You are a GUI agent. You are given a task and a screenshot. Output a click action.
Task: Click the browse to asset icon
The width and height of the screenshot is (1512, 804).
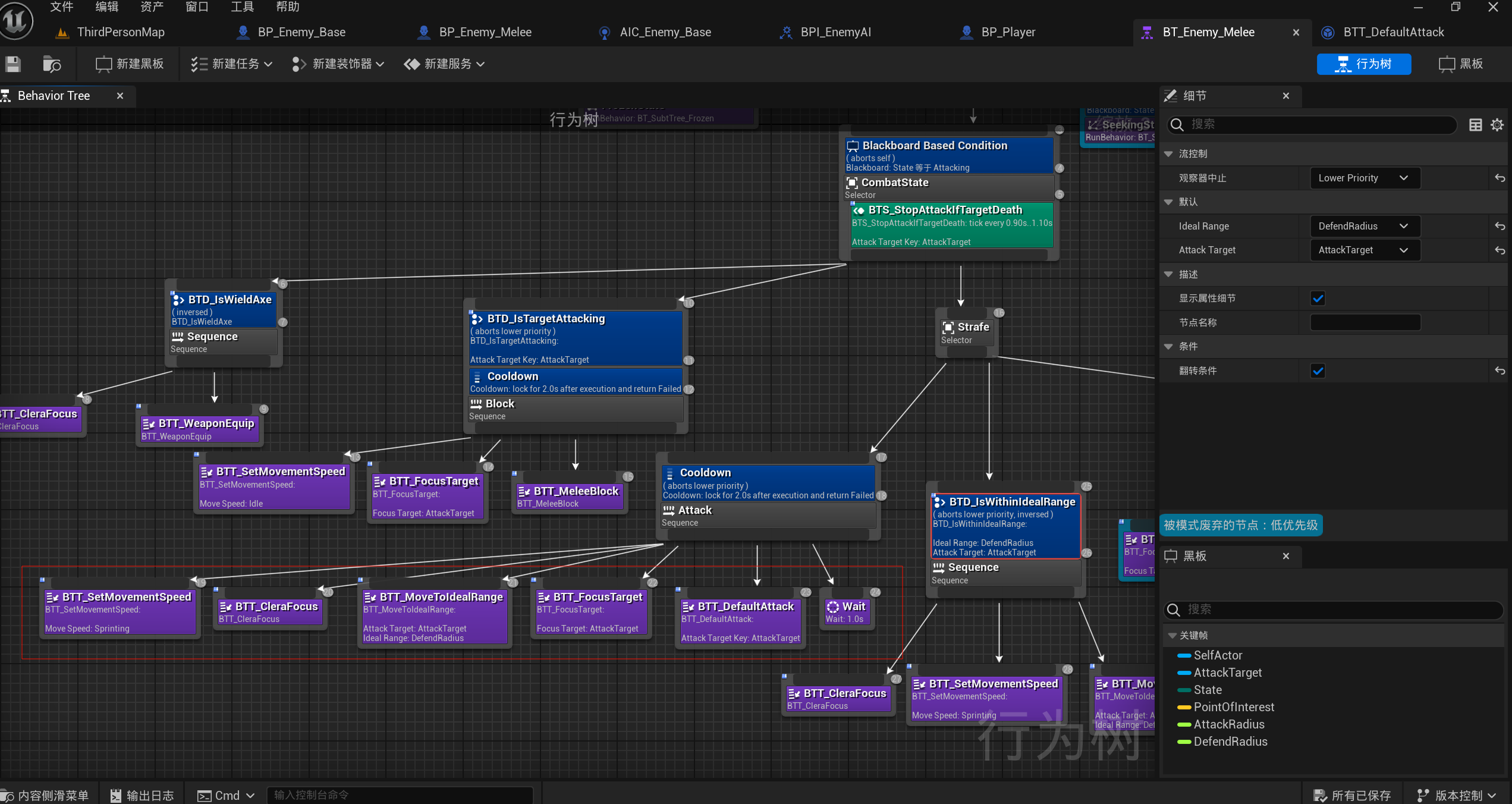point(52,64)
